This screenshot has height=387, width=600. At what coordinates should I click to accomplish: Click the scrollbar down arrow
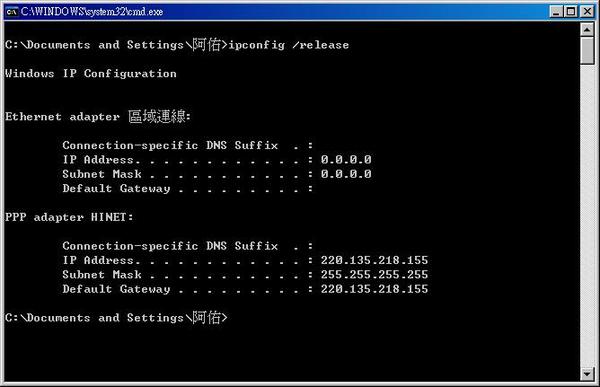[587, 374]
